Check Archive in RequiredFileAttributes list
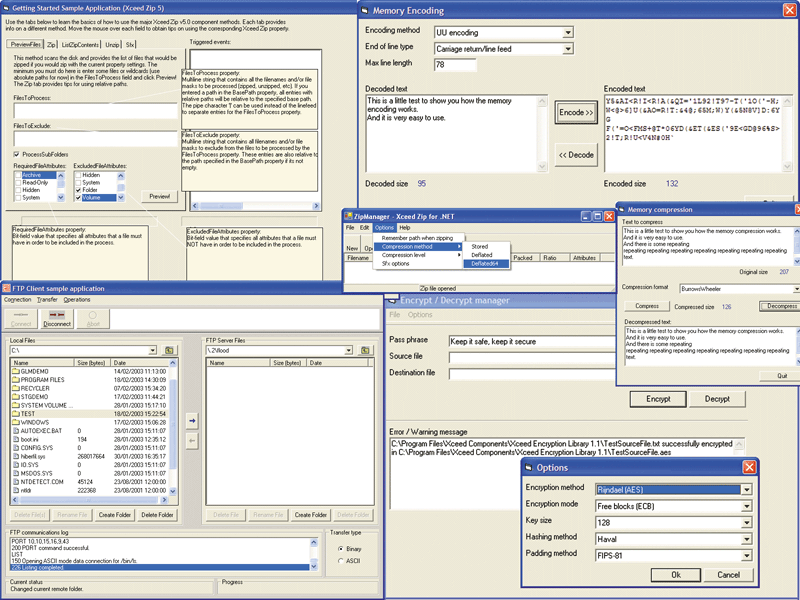Image resolution: width=800 pixels, height=600 pixels. click(18, 175)
